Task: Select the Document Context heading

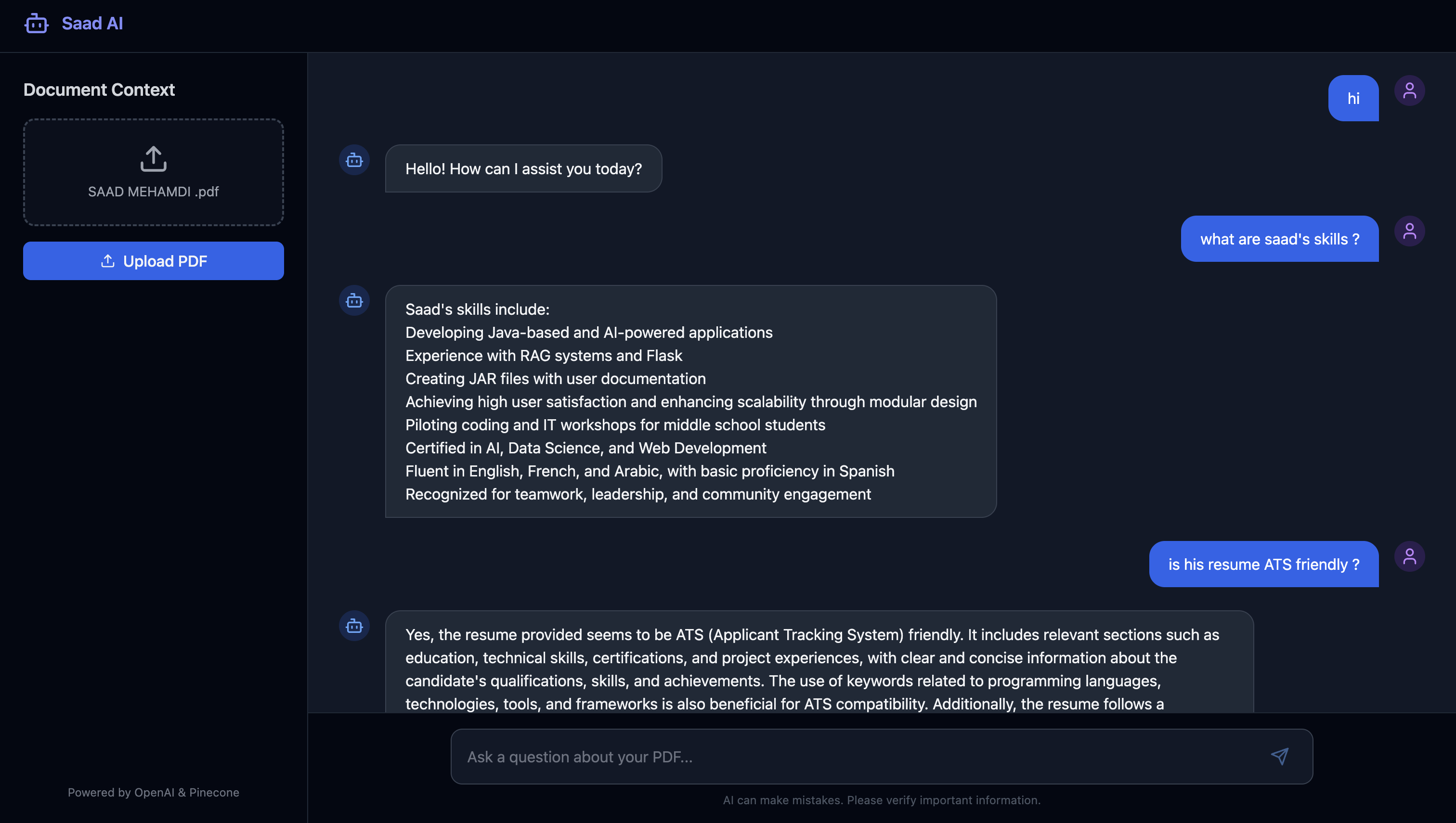Action: click(x=99, y=90)
